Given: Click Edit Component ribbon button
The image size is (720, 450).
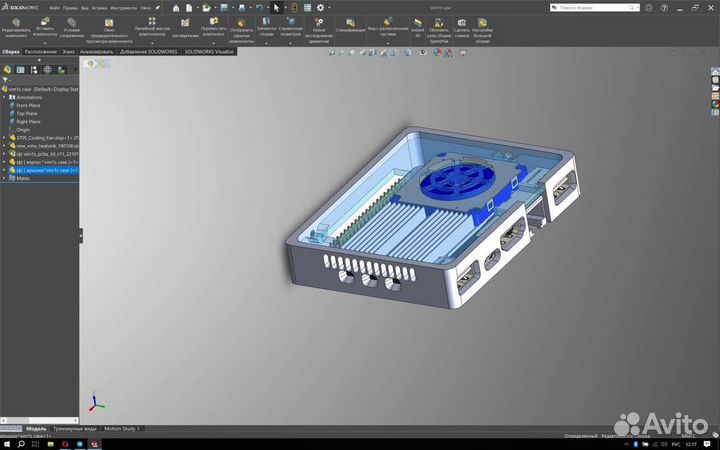Looking at the screenshot, I should (16, 28).
